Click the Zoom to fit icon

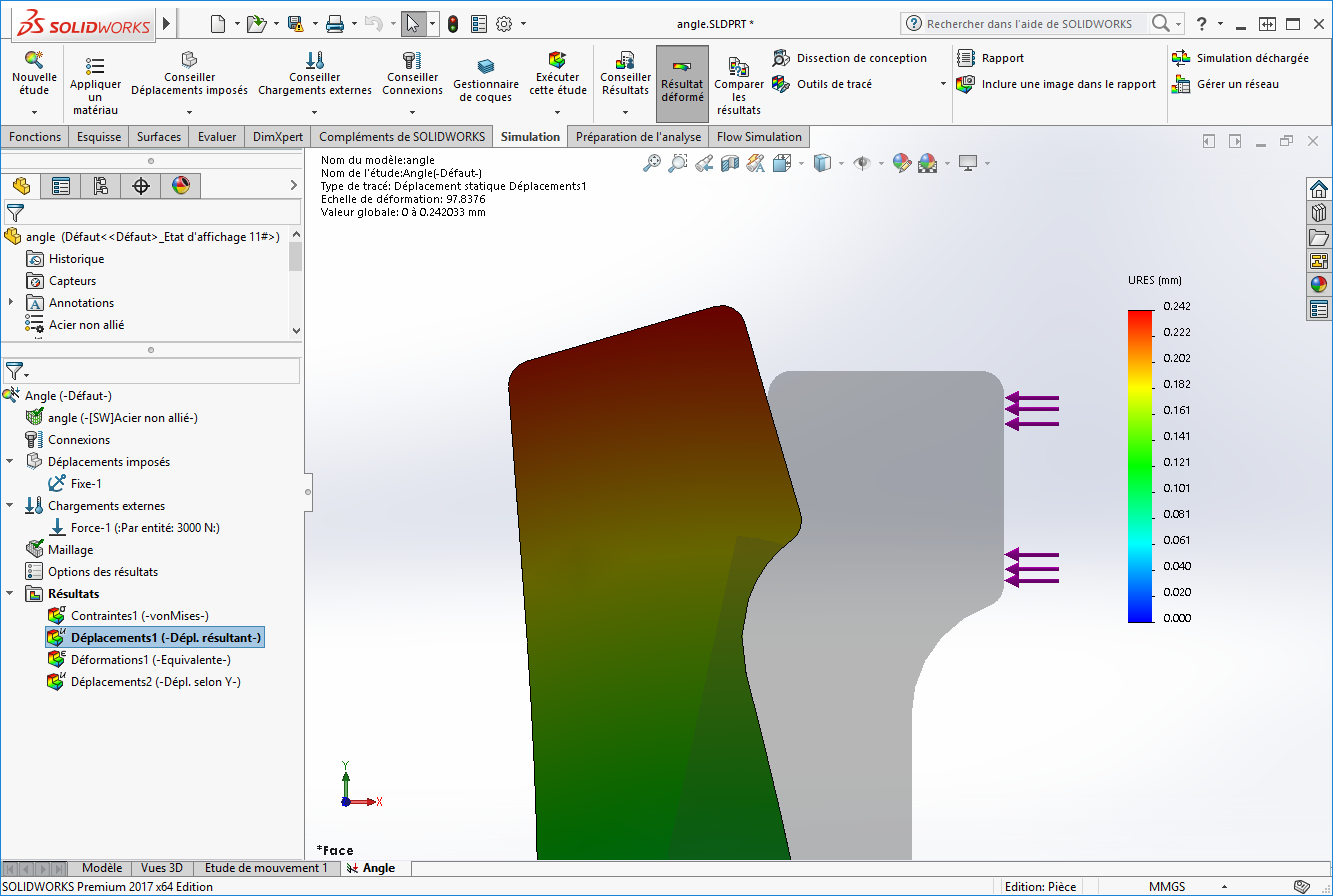pos(653,163)
